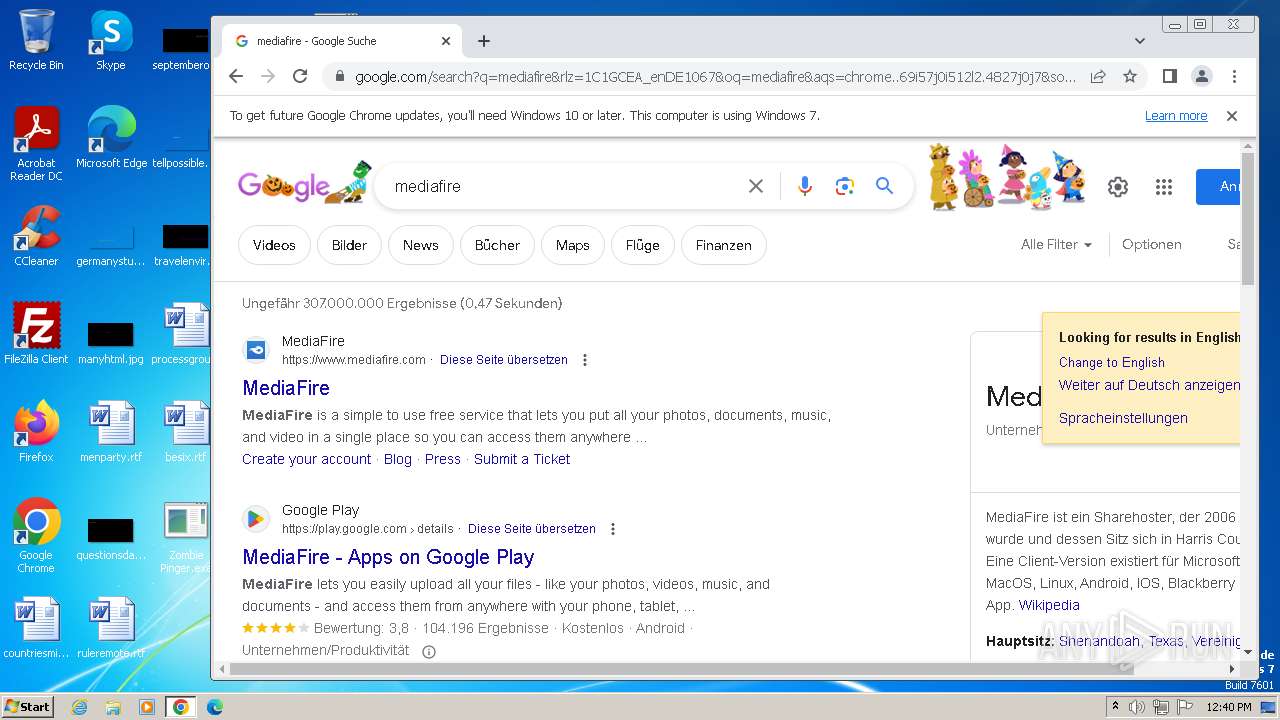Open Wikipedia link in knowledge panel
1280x720 pixels.
click(x=1049, y=605)
